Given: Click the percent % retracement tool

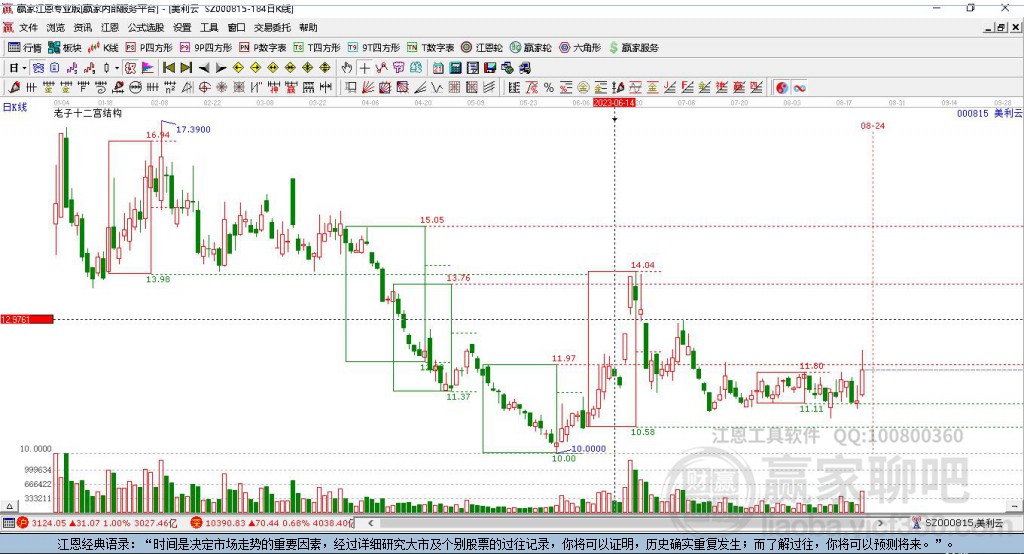Looking at the screenshot, I should tap(549, 88).
